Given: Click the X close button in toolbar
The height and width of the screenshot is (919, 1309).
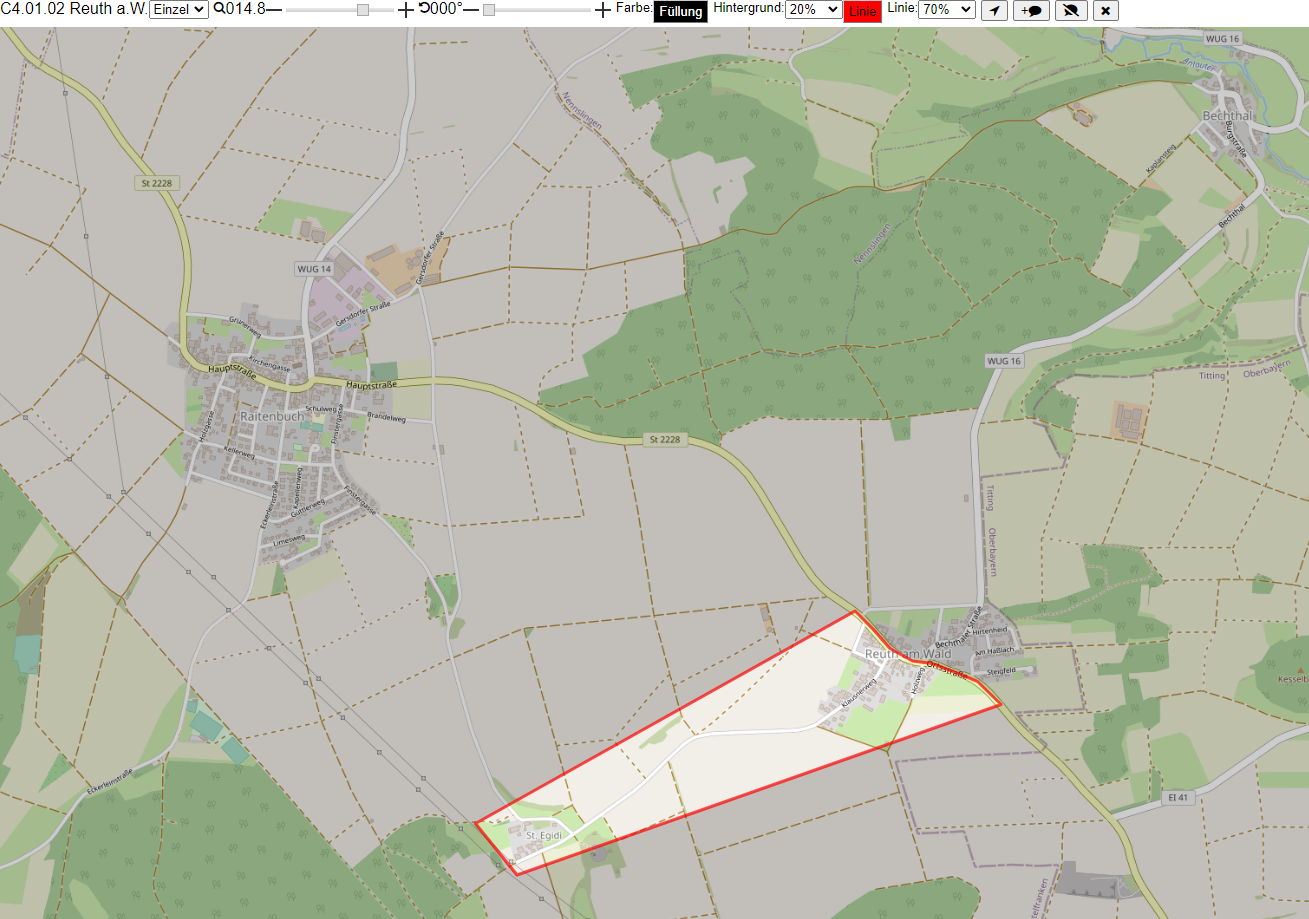Looking at the screenshot, I should coord(1105,10).
